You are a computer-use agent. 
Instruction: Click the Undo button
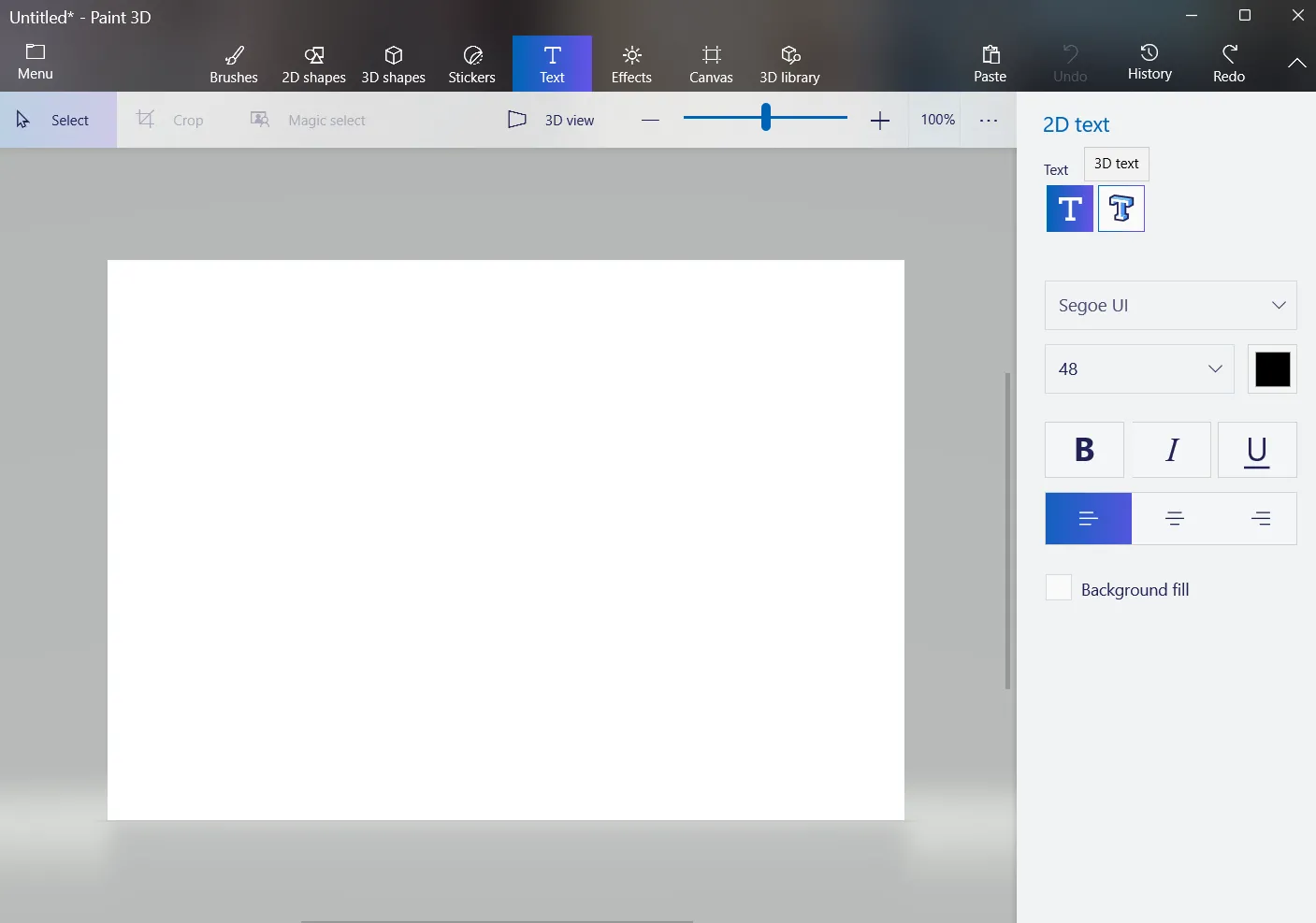click(1069, 63)
